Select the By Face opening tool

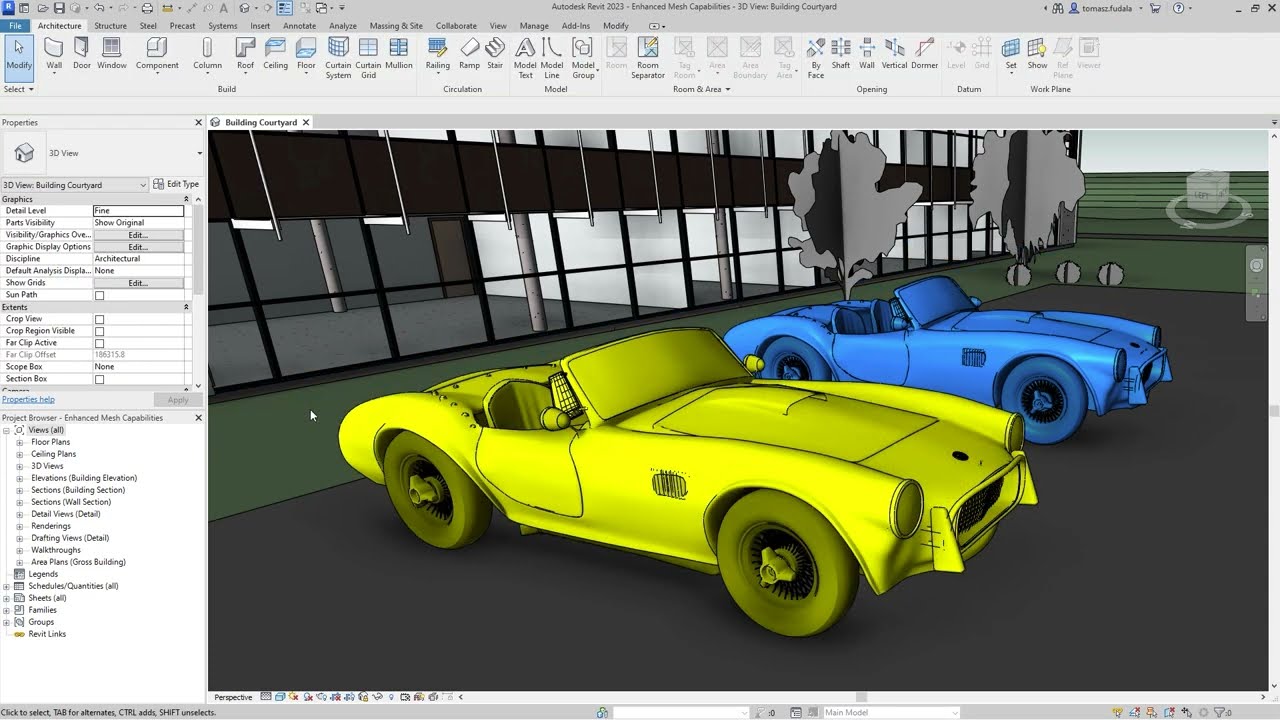click(x=816, y=58)
